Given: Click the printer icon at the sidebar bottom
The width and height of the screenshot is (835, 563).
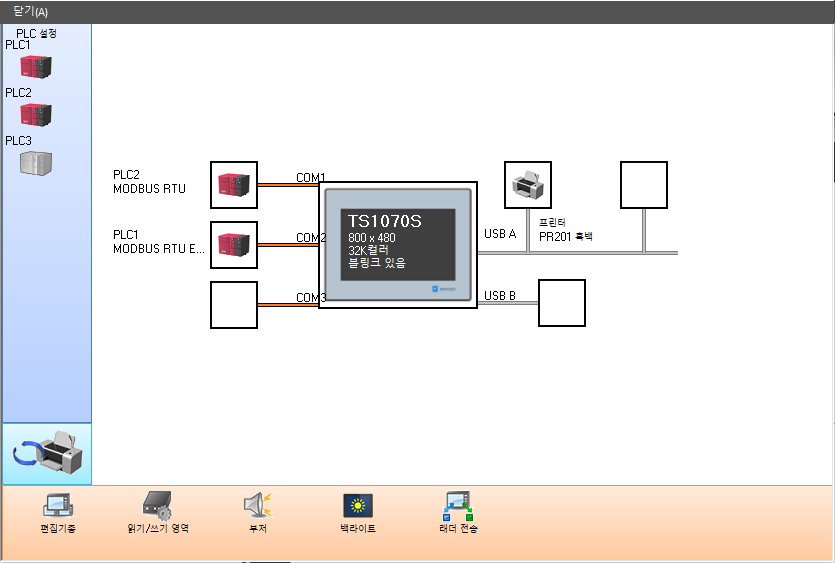Looking at the screenshot, I should coord(47,454).
